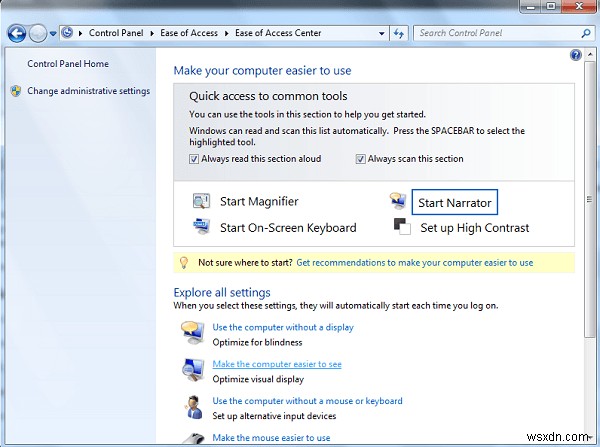Click the Optimize visual display text
The width and height of the screenshot is (600, 447).
[258, 379]
